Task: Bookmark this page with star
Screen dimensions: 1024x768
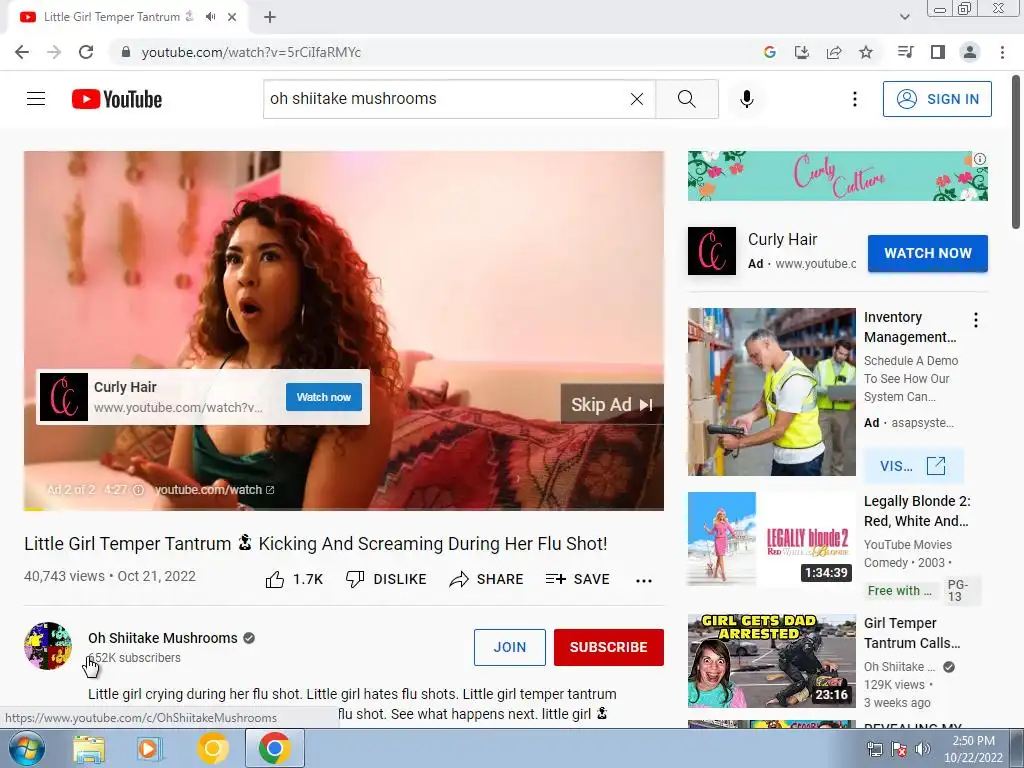Action: 866,52
